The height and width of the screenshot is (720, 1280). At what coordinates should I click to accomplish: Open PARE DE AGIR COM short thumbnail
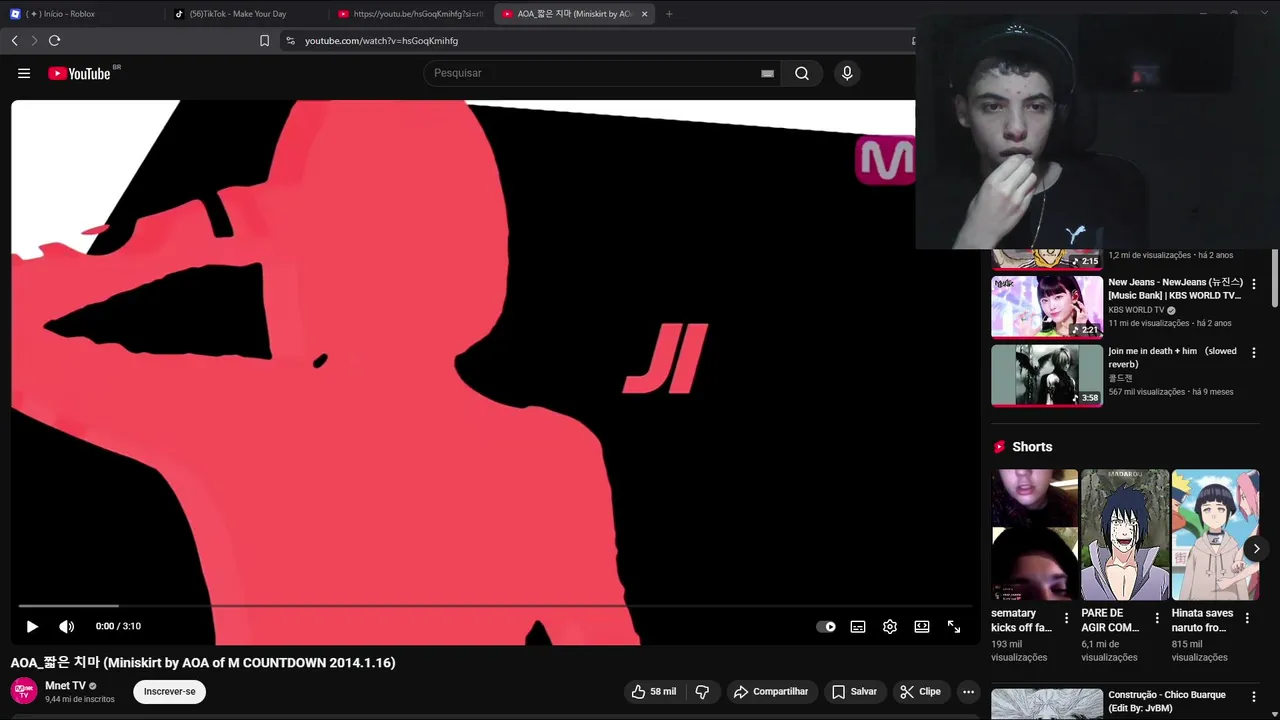(x=1125, y=535)
